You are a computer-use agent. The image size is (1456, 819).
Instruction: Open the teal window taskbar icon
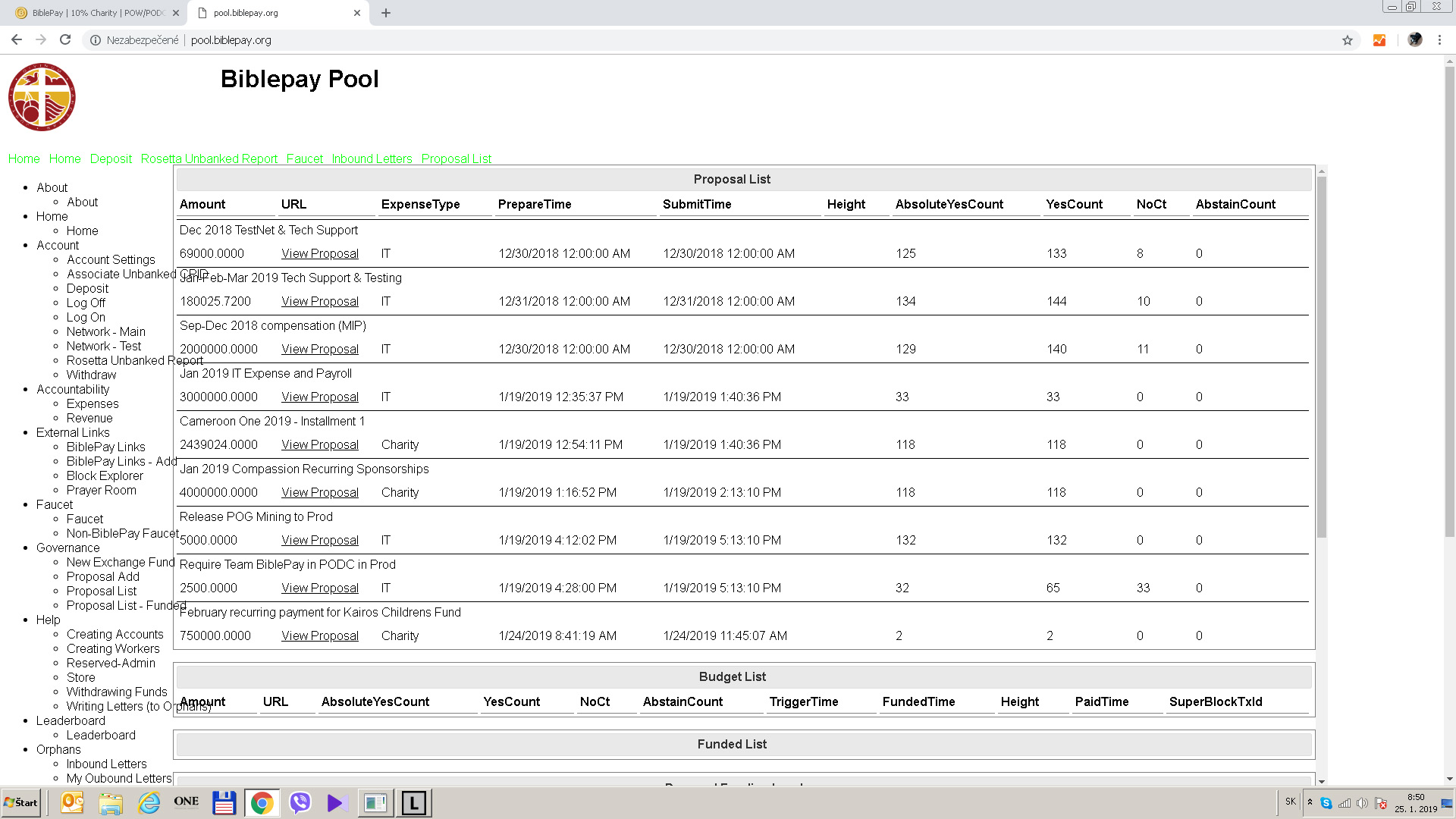click(x=375, y=803)
